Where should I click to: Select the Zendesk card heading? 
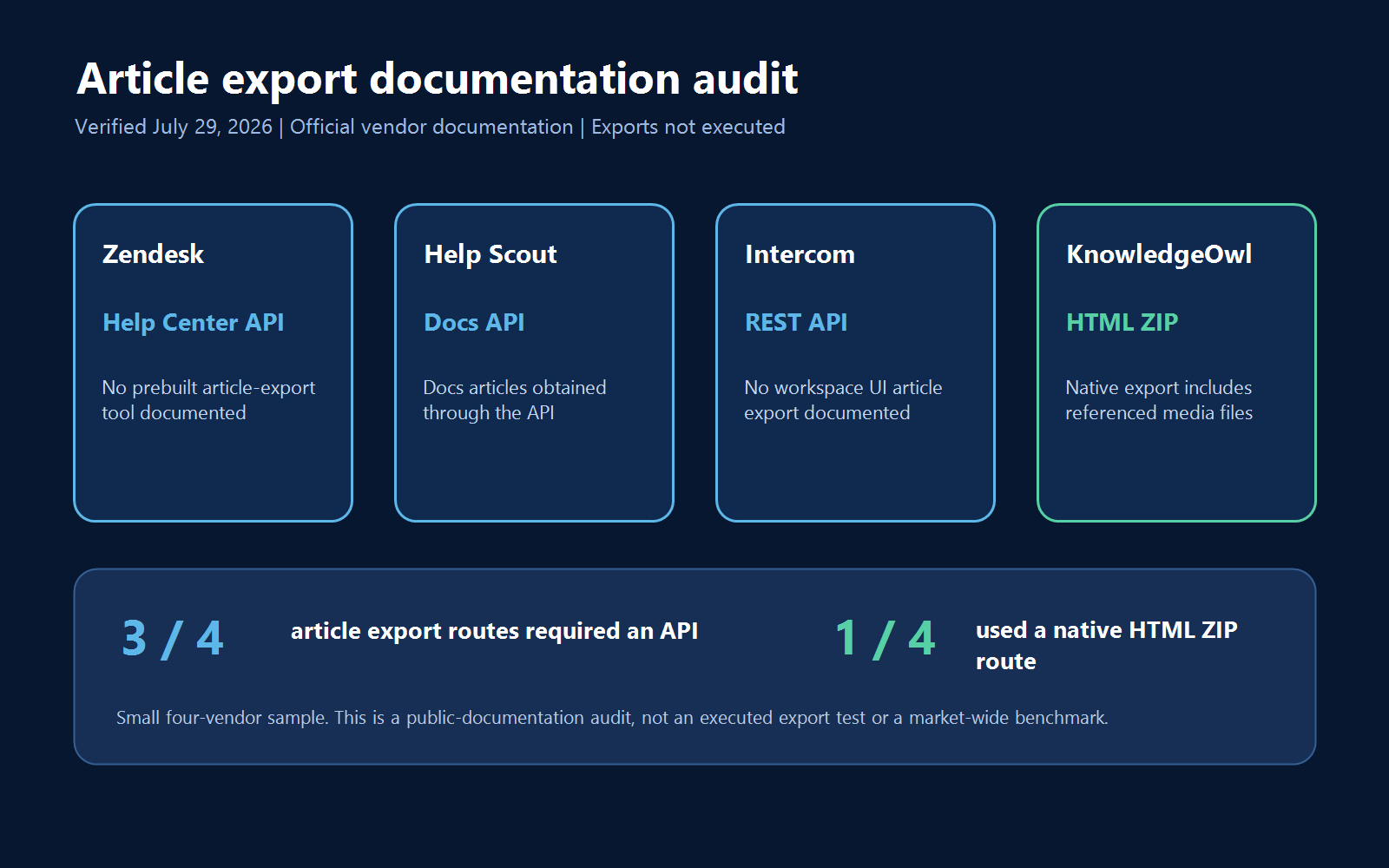153,254
